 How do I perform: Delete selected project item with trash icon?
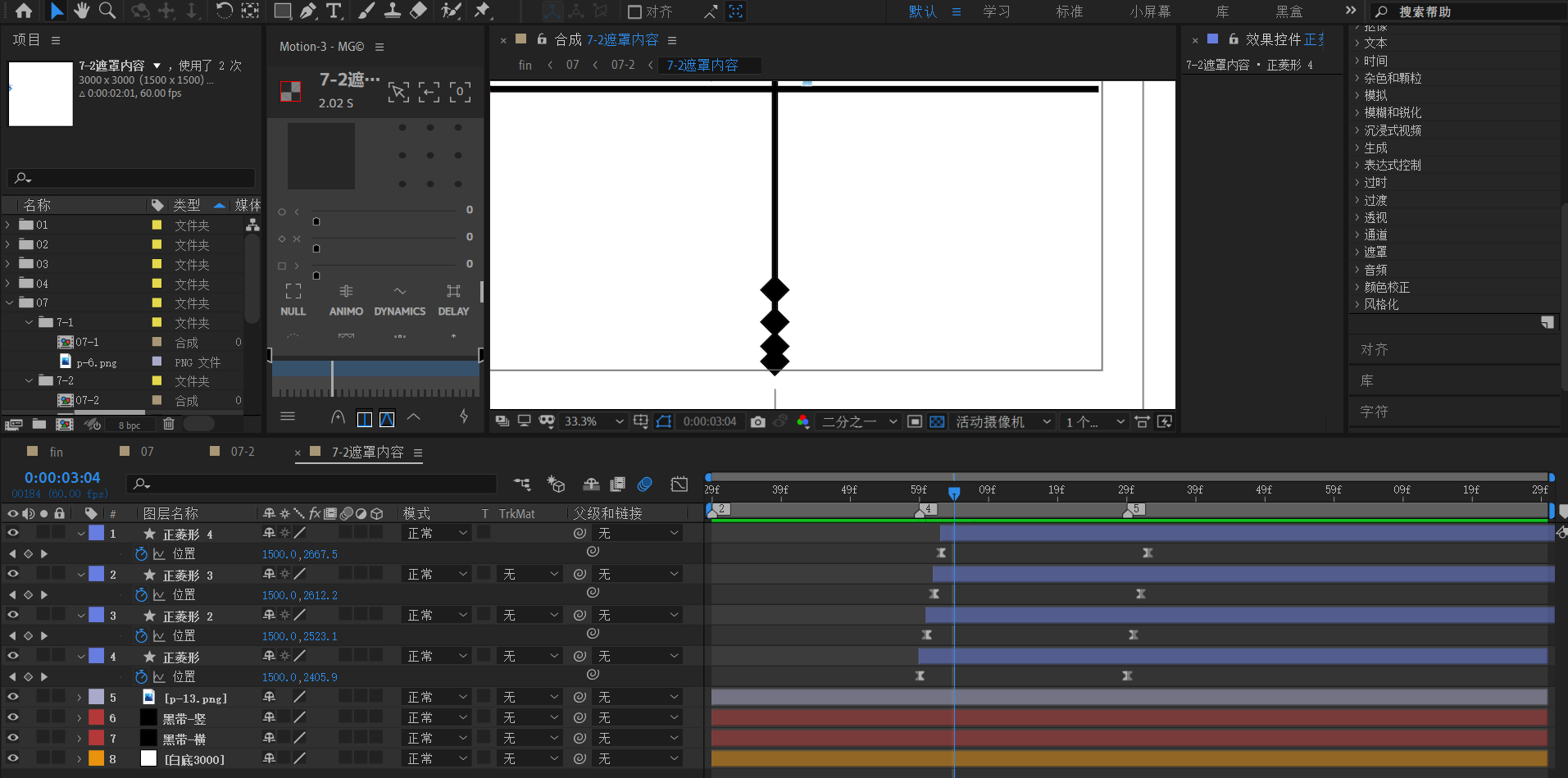pos(169,424)
